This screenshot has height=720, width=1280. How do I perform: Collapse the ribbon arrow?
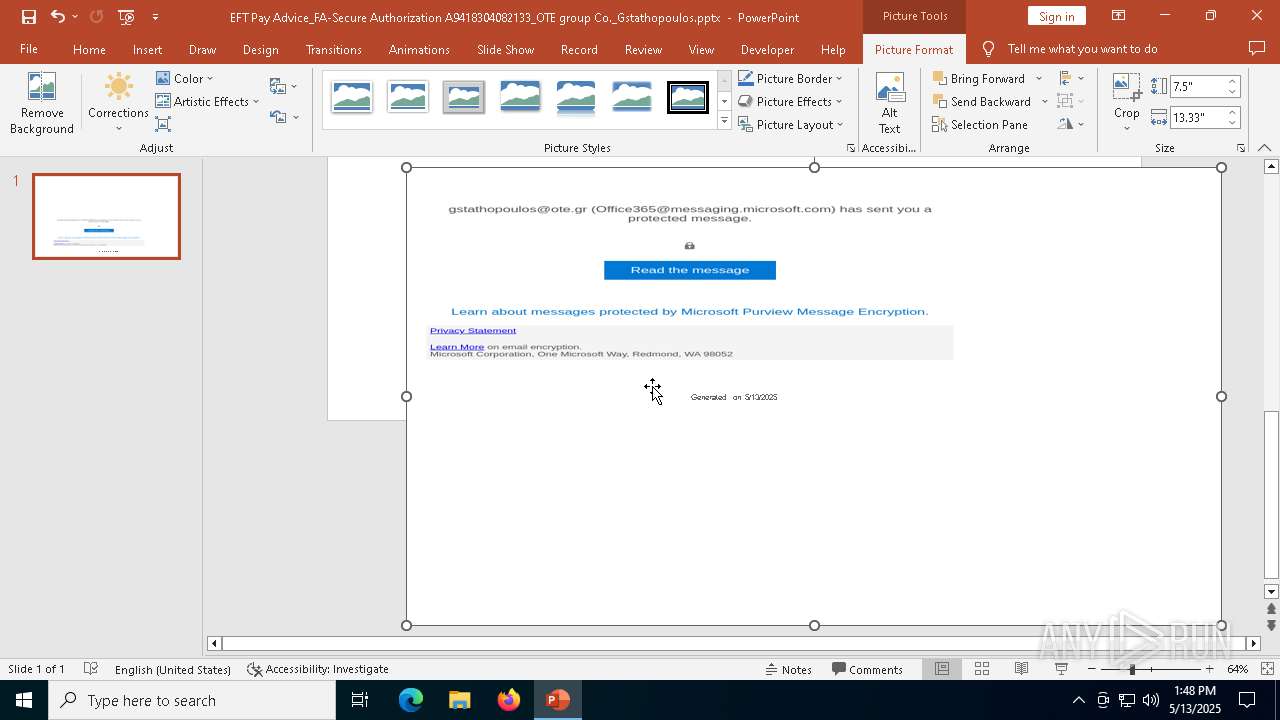pyautogui.click(x=1265, y=148)
